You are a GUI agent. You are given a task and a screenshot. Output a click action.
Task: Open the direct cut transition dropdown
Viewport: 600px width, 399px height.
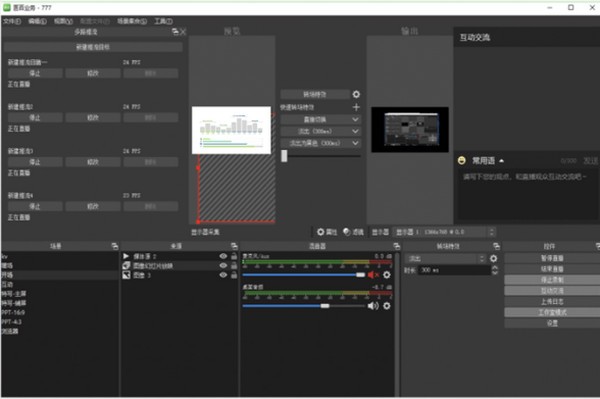355,119
